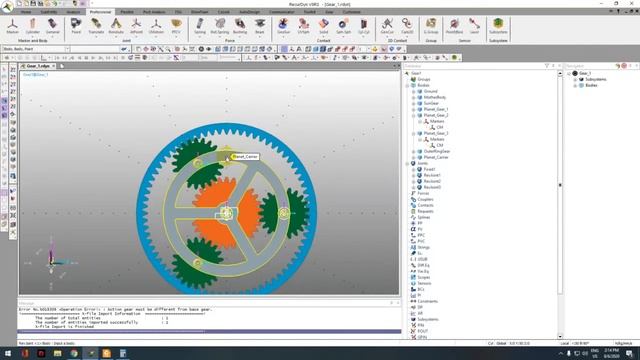
Task: Select the Bushing force tool
Action: pos(240,26)
